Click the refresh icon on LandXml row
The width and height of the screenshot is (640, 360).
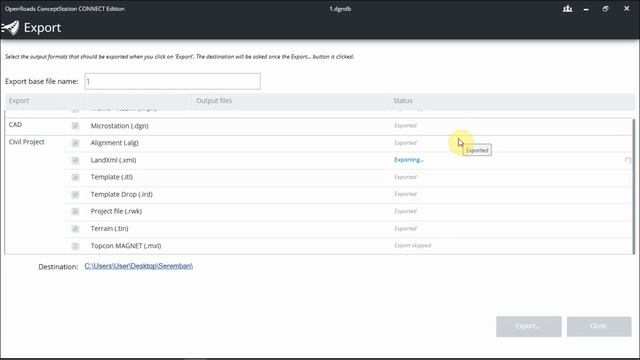click(628, 160)
